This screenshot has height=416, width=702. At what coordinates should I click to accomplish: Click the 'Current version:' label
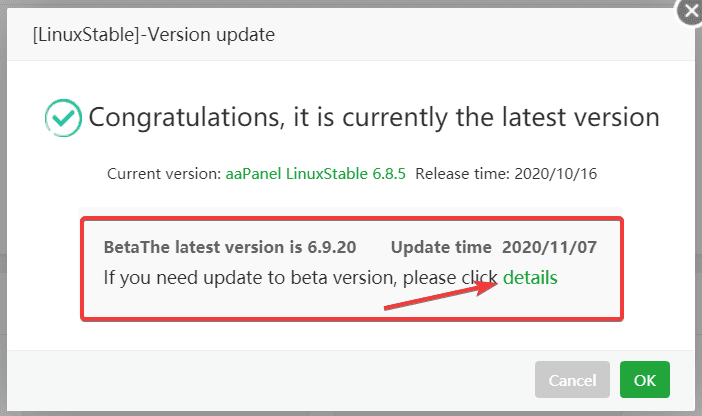click(165, 174)
